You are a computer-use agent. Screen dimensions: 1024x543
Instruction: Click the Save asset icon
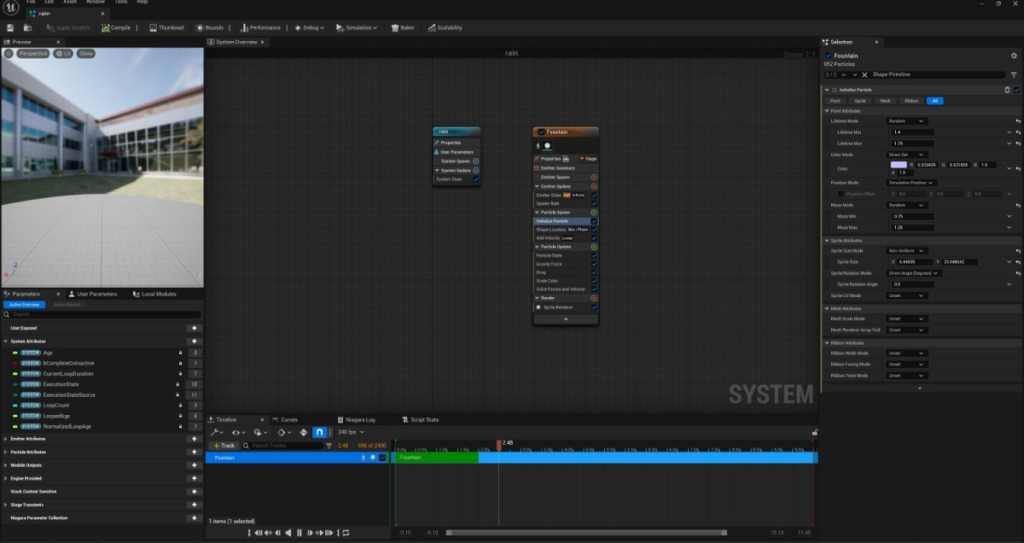(x=10, y=28)
